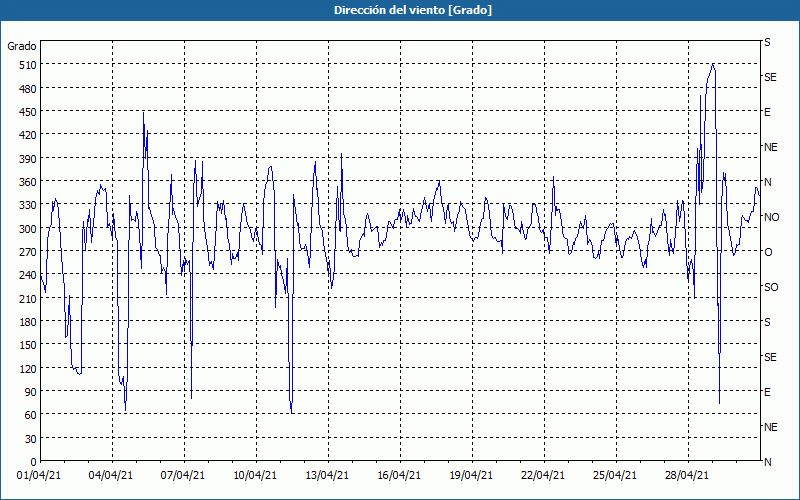
Task: Pick the 'E' compass label level with 450
Action: [767, 112]
